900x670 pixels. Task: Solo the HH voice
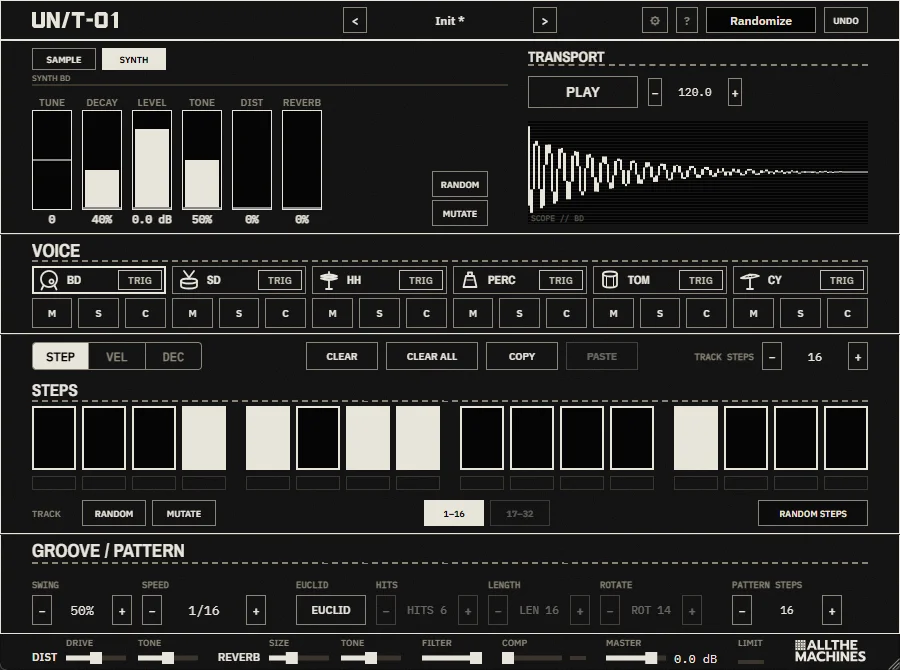point(379,313)
